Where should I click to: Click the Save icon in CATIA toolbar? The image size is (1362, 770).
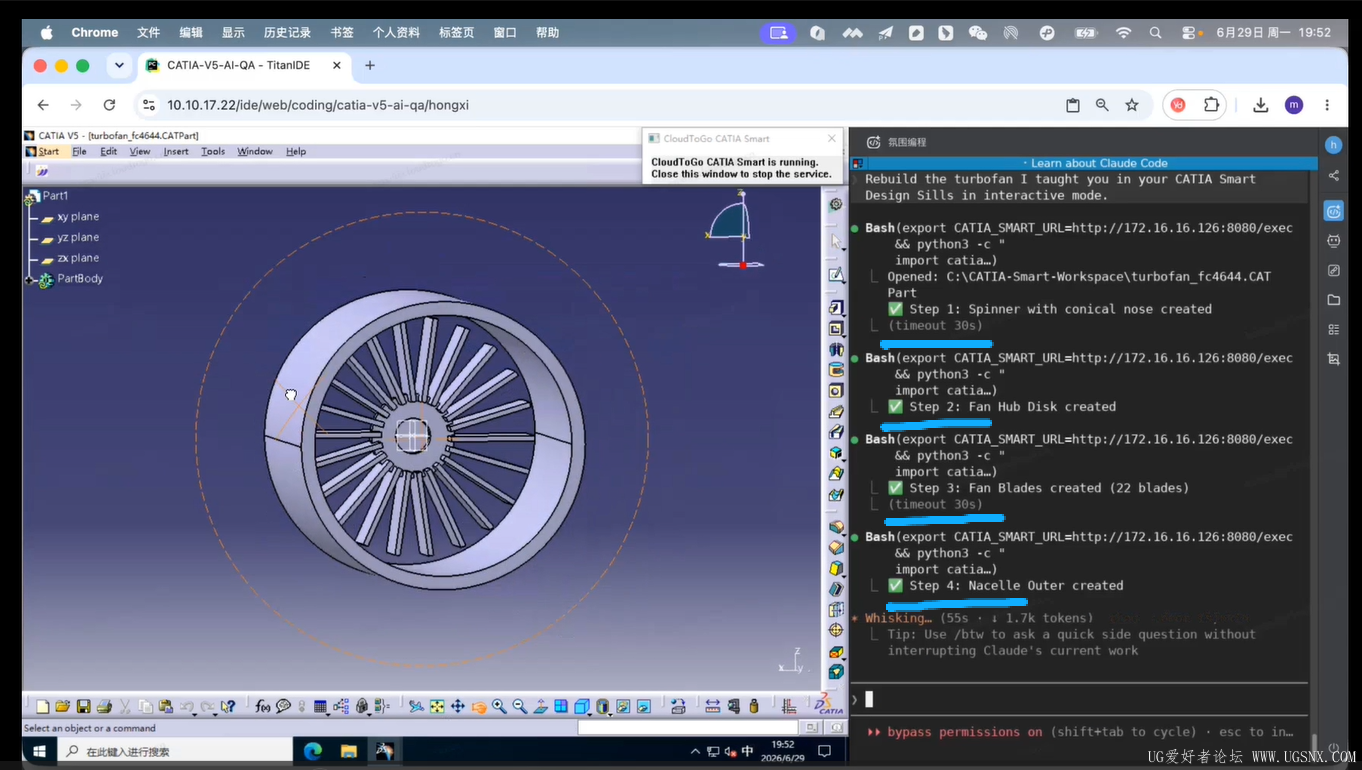[83, 706]
